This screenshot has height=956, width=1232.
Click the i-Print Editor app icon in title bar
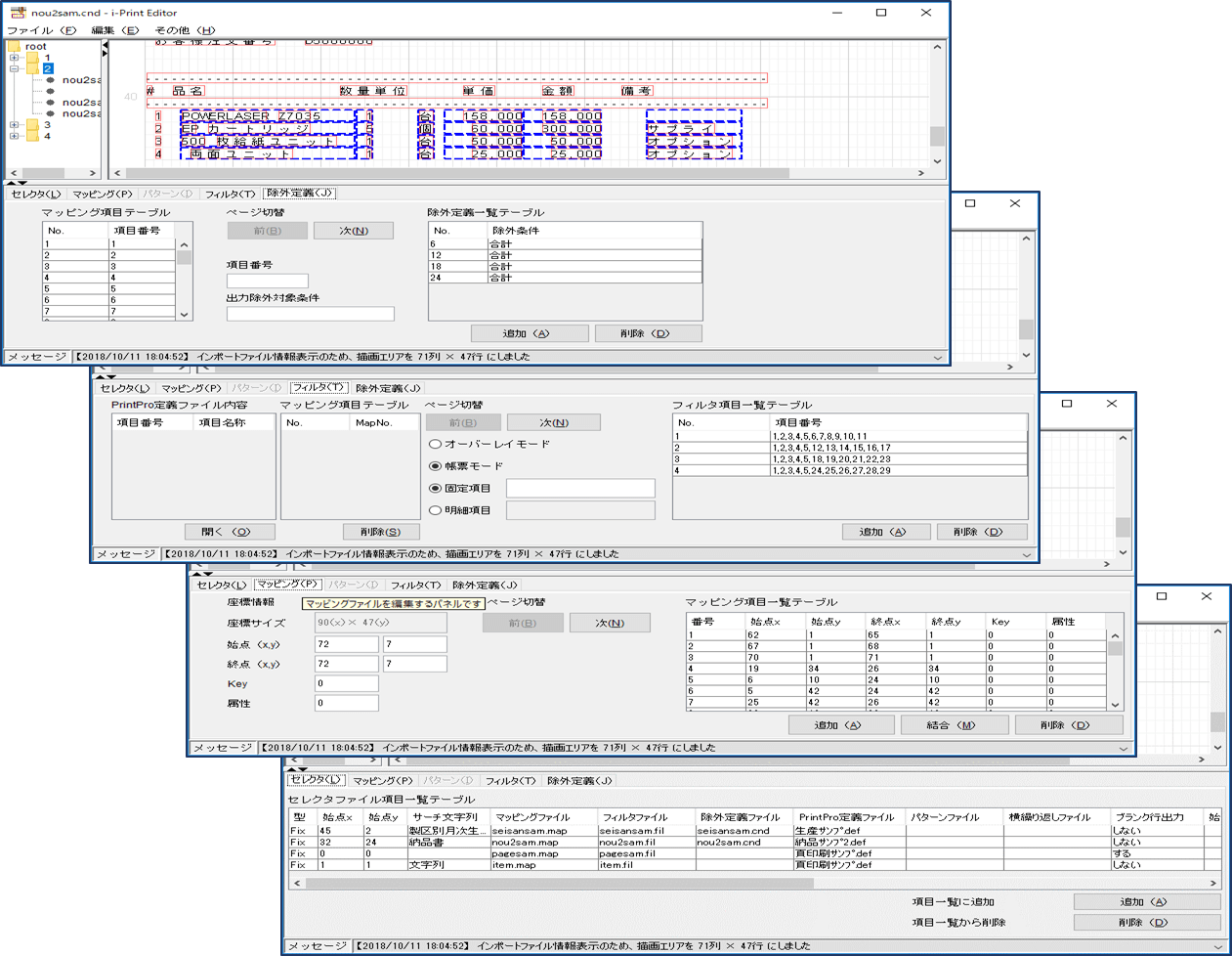(x=18, y=13)
